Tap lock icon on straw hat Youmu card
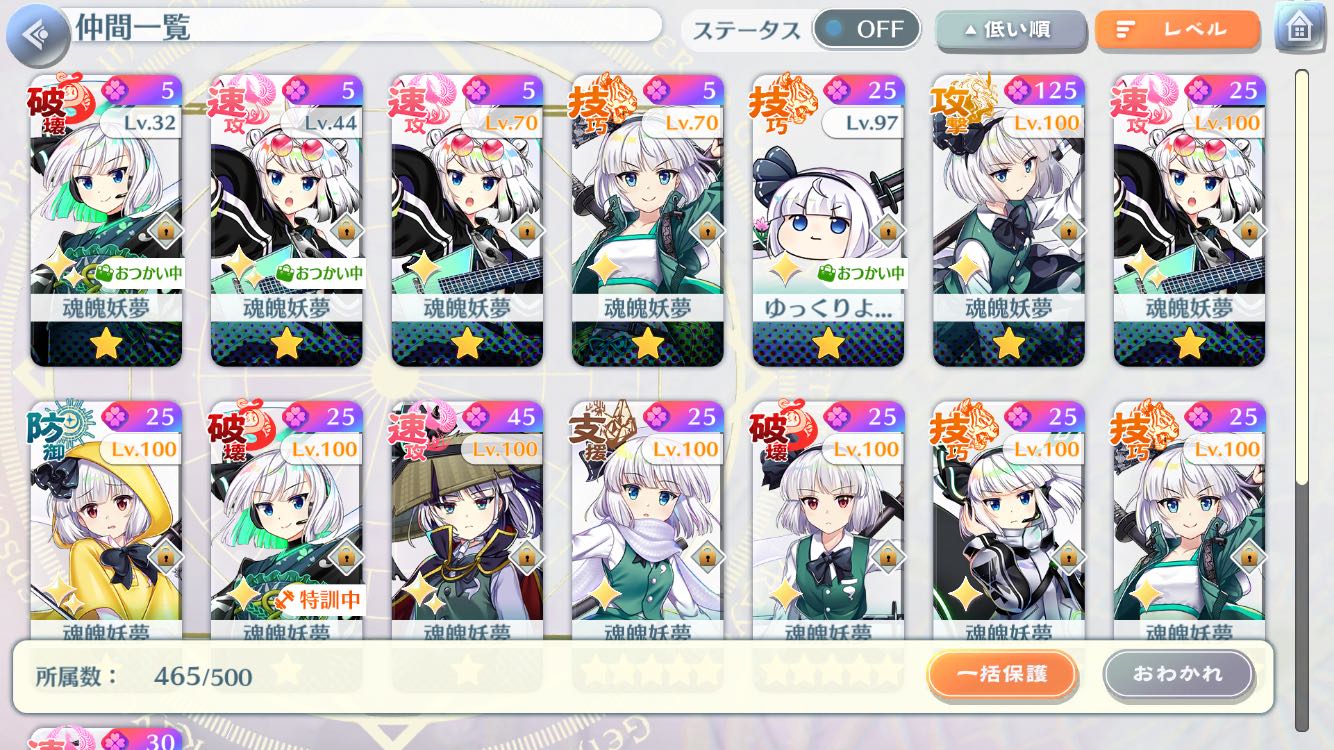 [526, 556]
